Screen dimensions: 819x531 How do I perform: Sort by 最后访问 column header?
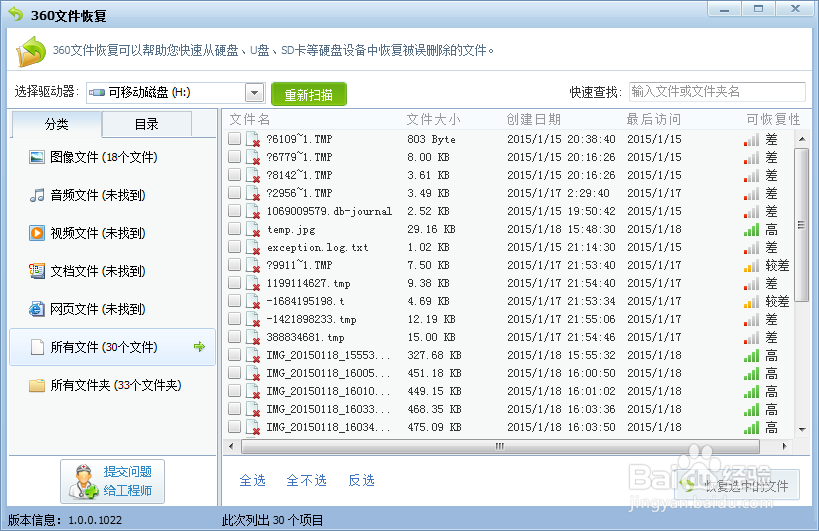(x=654, y=120)
